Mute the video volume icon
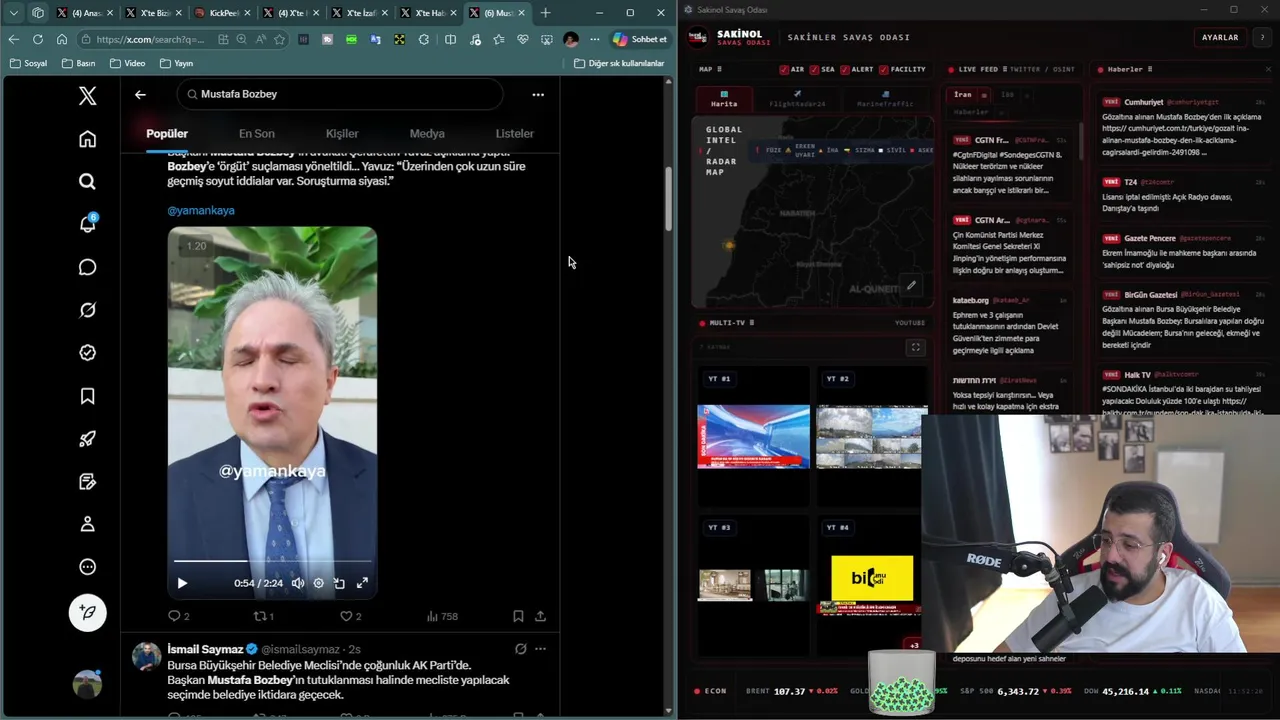Screen dimensions: 1280x720 click(298, 583)
